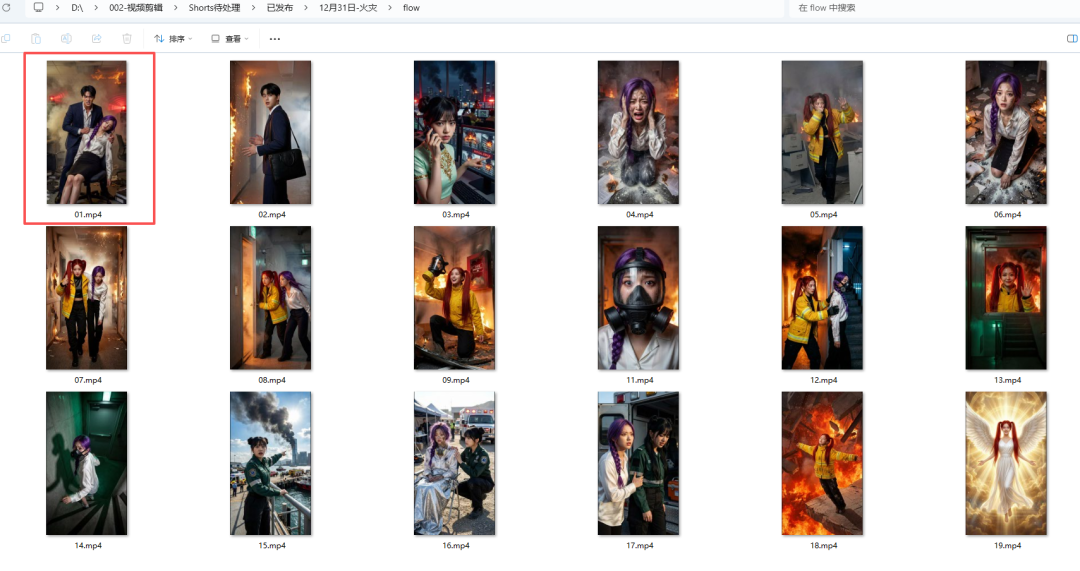Select the 01.mp4 video thumbnail
Viewport: 1080px width, 571px height.
click(87, 132)
